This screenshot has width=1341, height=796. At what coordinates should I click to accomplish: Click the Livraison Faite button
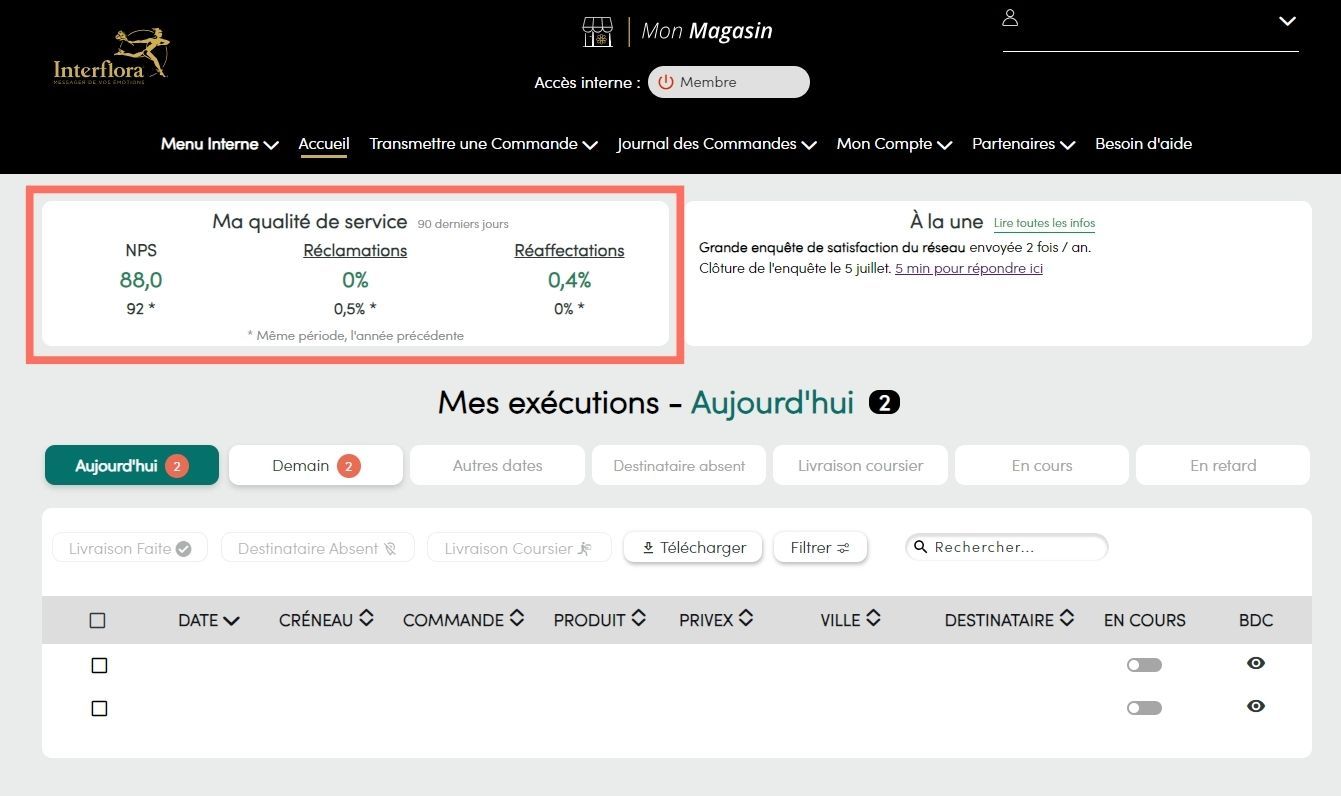pyautogui.click(x=130, y=548)
